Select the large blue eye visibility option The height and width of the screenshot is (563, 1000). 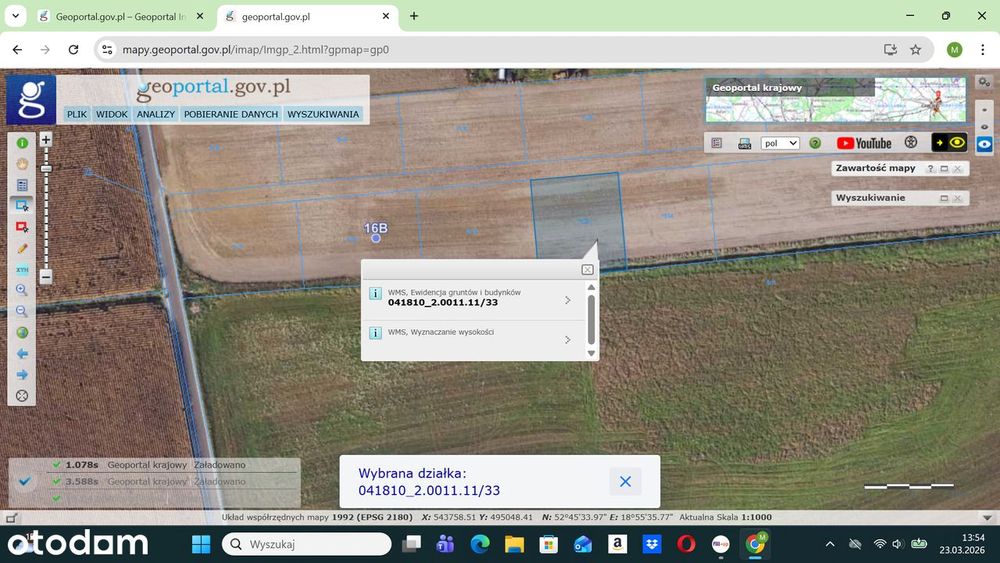pos(984,143)
